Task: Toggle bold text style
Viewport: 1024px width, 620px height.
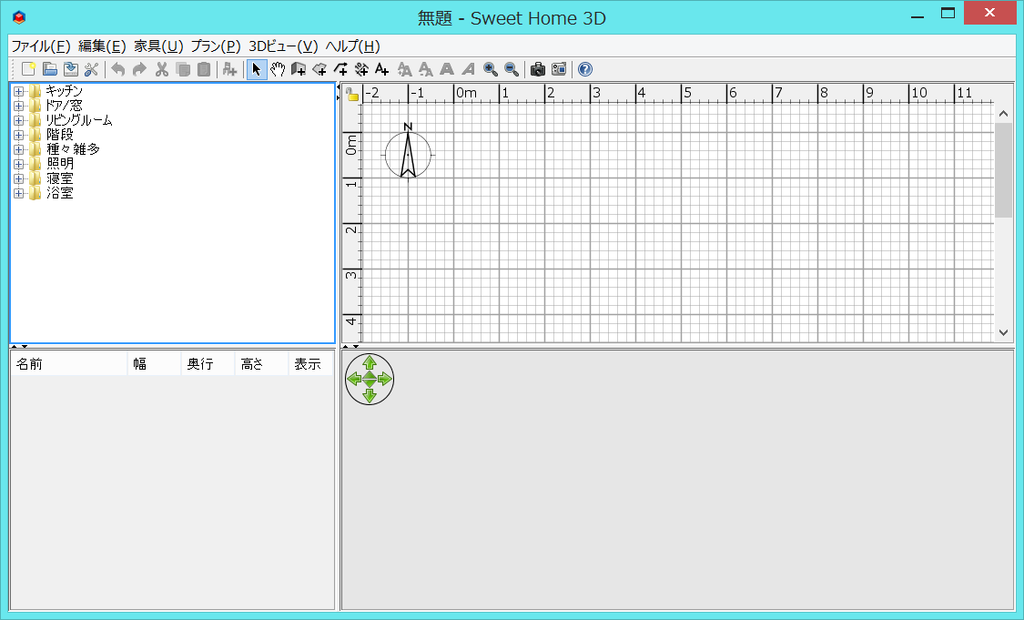Action: coord(445,68)
